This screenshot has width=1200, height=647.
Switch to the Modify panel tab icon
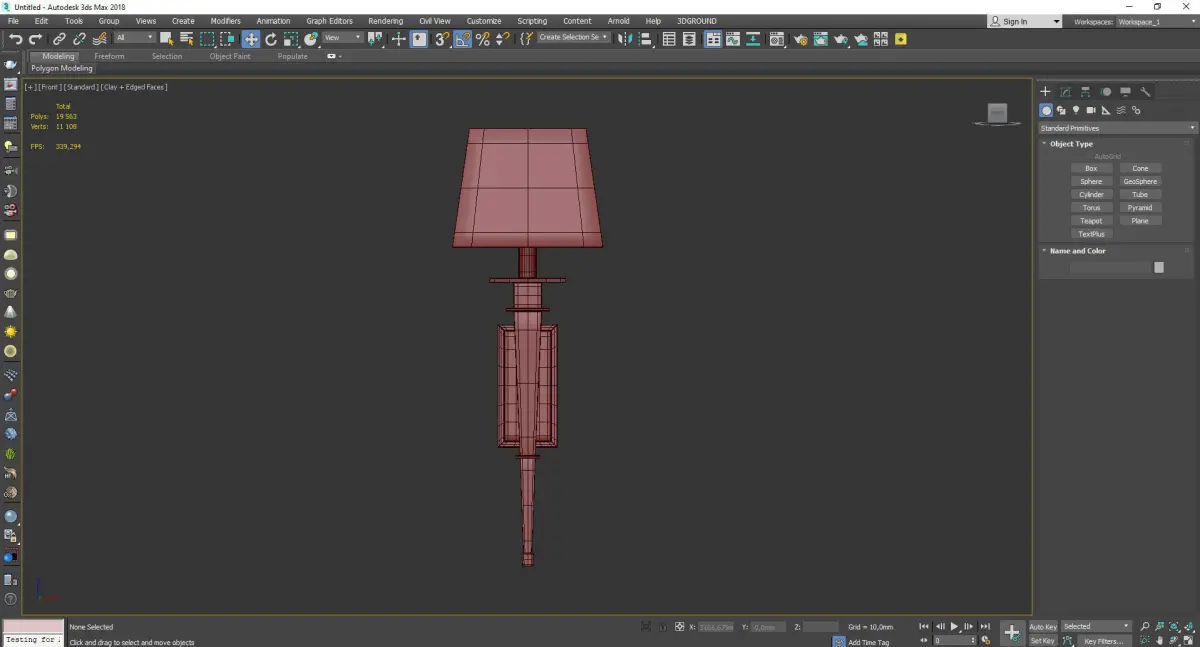tap(1065, 91)
